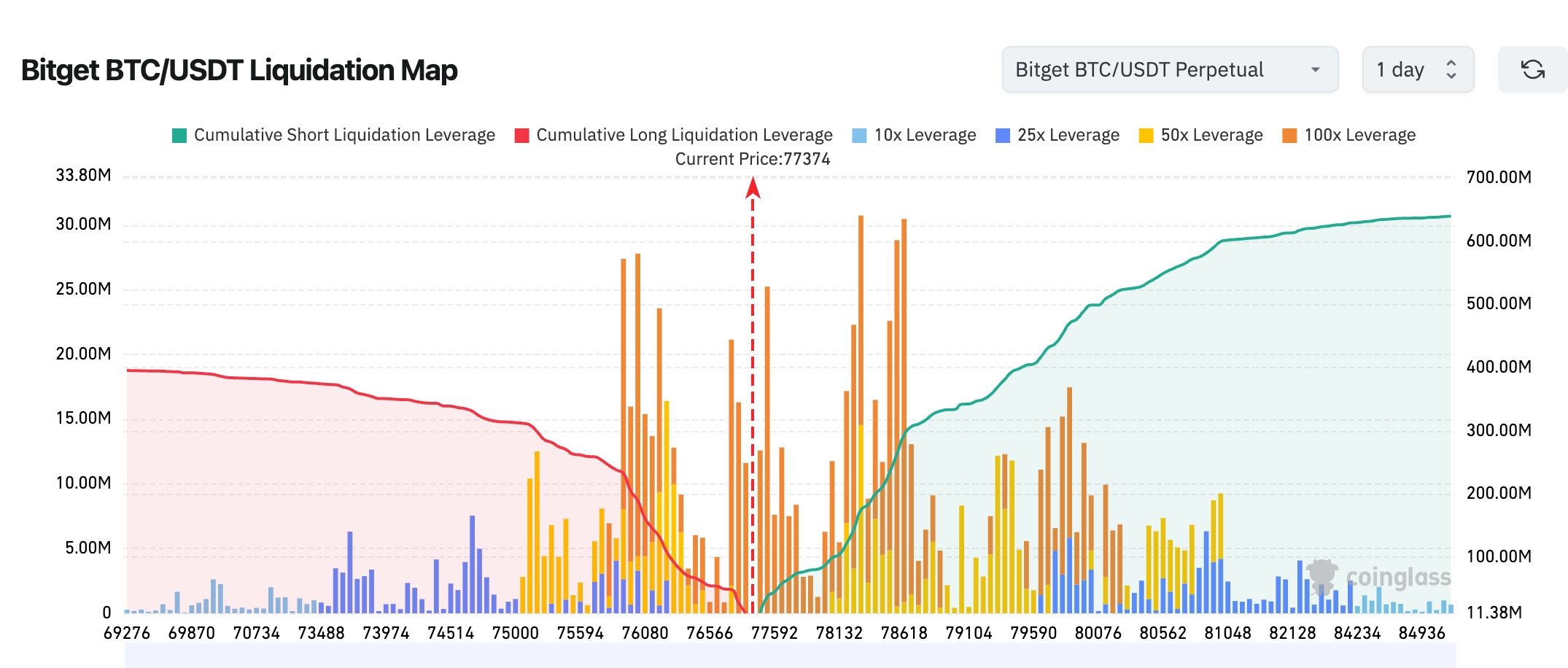This screenshot has width=1568, height=668.
Task: Click the light blue 10x legend swatch
Action: pyautogui.click(x=859, y=136)
